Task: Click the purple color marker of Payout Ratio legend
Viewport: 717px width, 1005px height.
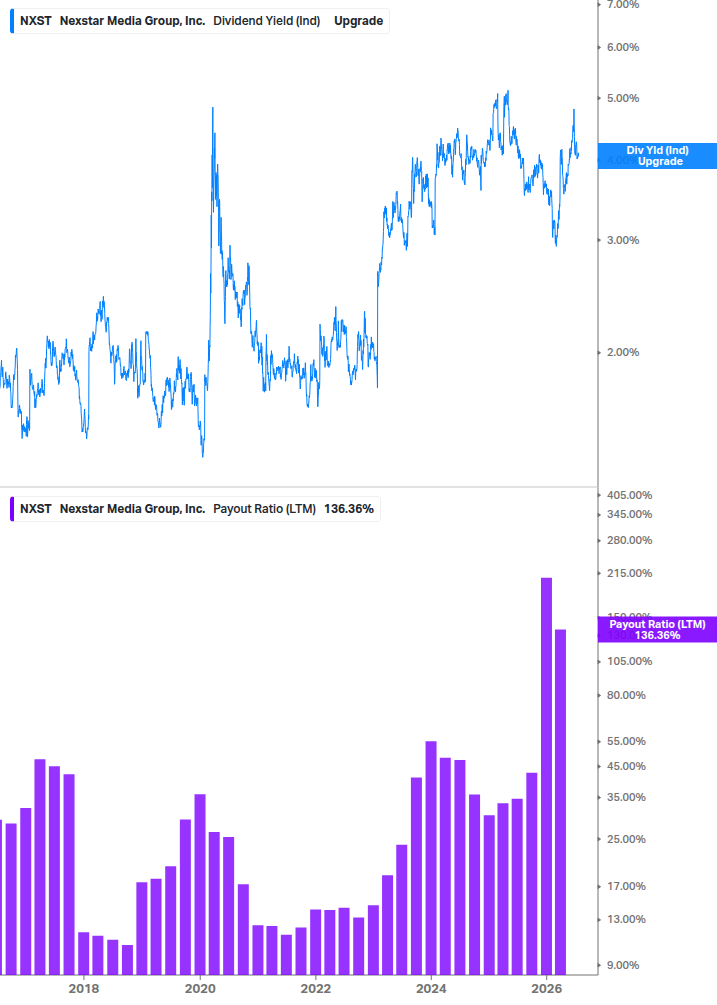Action: point(12,509)
